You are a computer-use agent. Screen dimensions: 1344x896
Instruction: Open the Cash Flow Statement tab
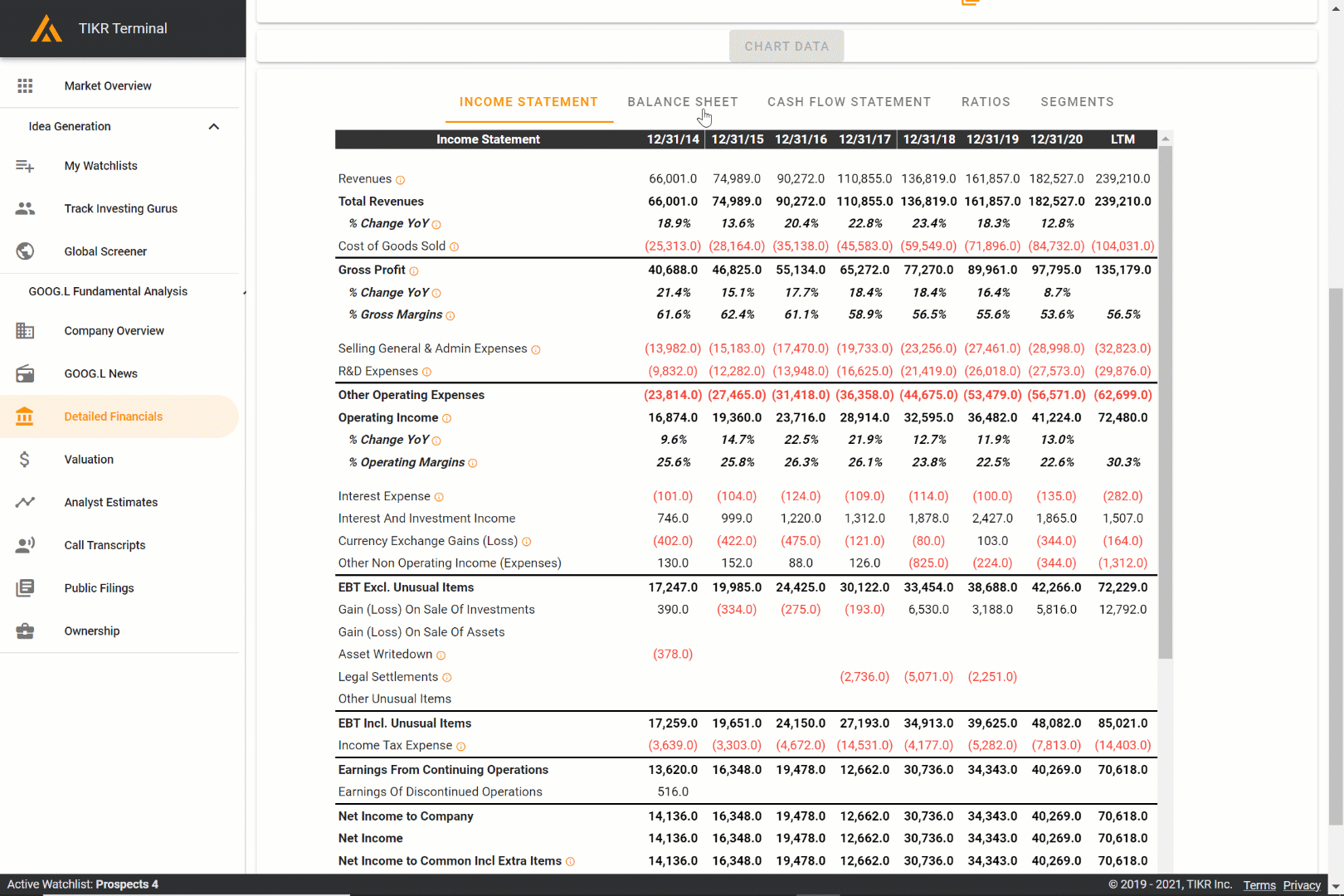point(849,102)
